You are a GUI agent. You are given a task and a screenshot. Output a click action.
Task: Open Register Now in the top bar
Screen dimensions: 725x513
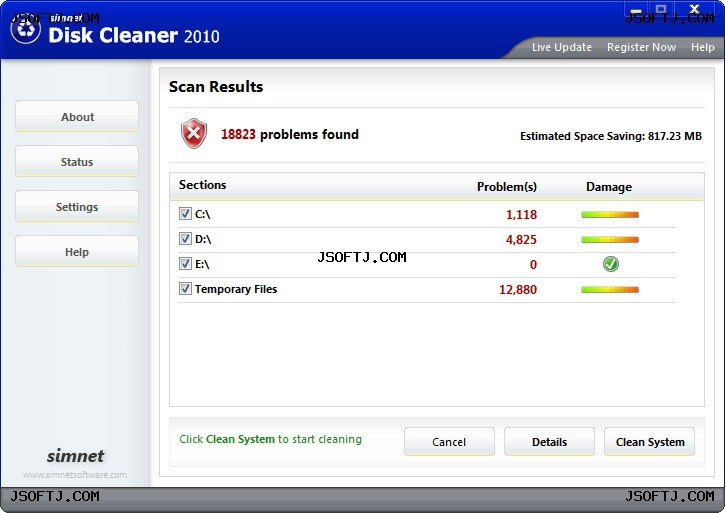click(x=641, y=47)
